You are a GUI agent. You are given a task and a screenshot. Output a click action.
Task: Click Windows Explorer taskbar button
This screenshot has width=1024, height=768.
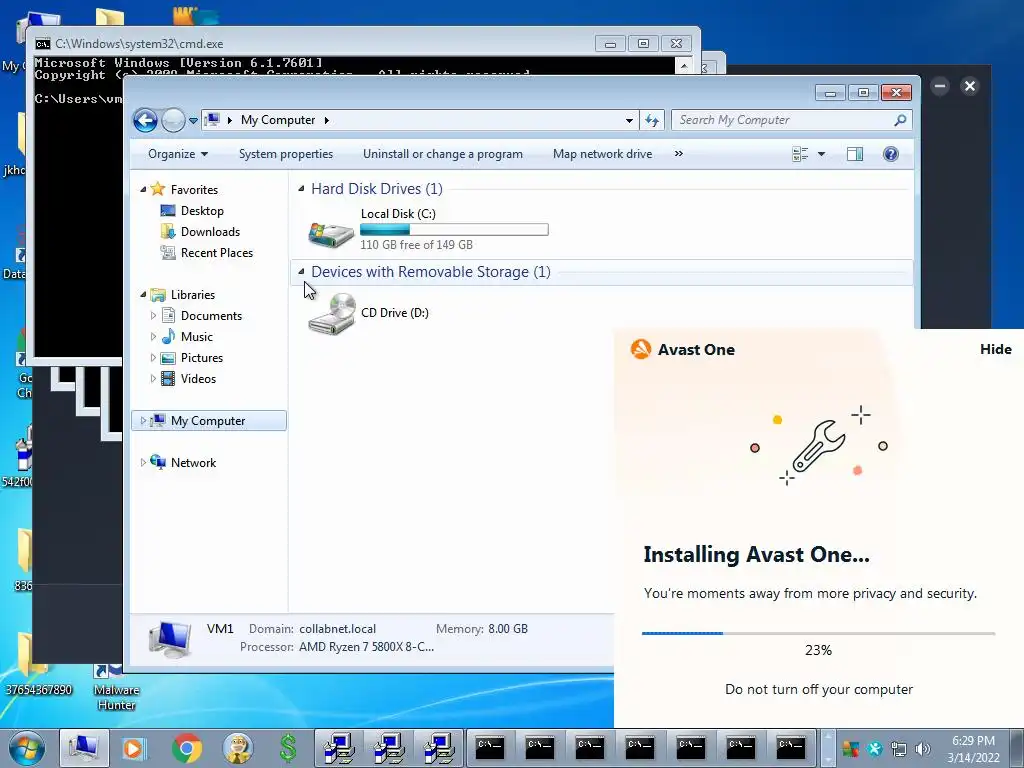84,748
